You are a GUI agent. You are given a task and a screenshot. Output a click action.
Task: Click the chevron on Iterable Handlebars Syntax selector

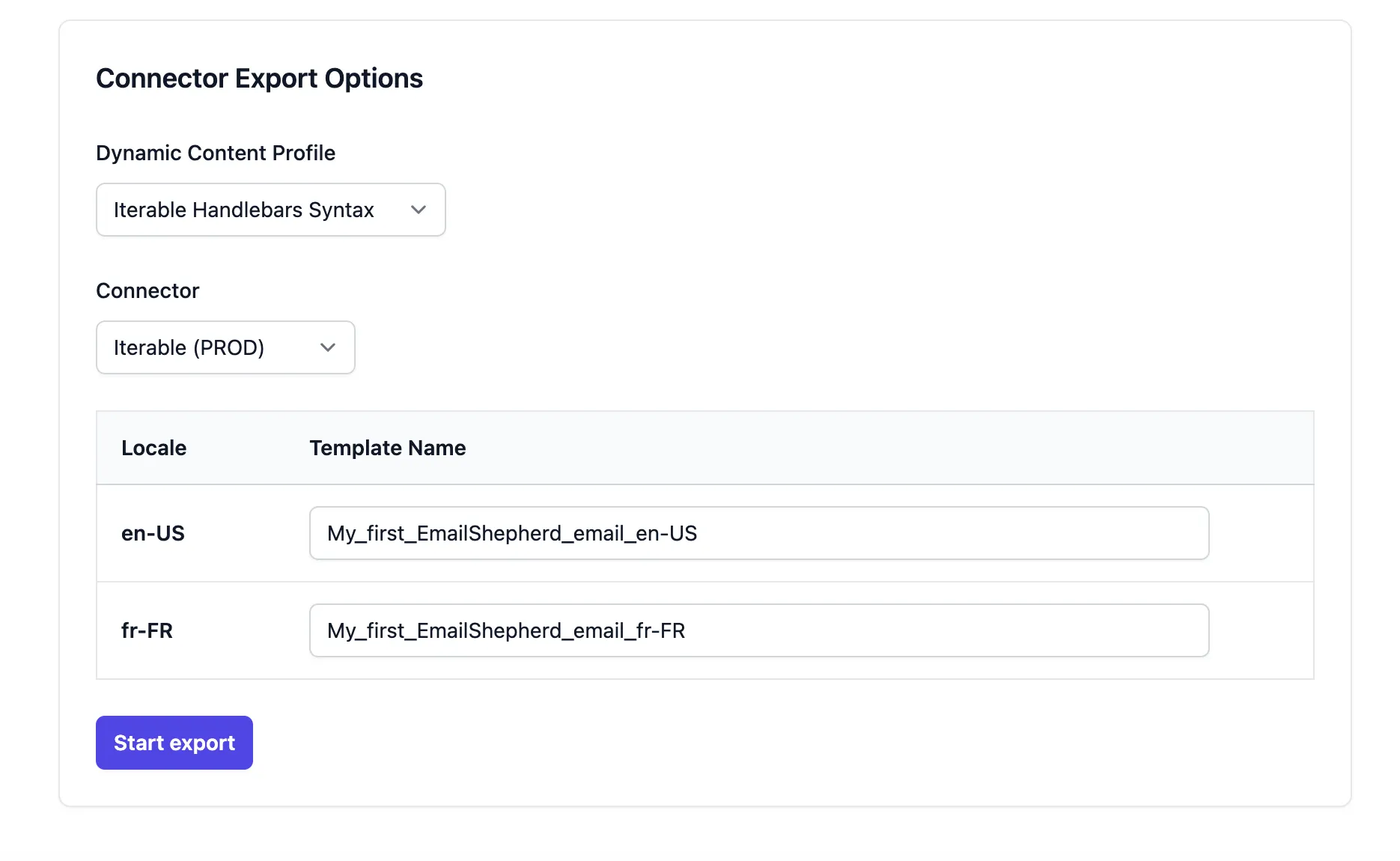tap(418, 210)
